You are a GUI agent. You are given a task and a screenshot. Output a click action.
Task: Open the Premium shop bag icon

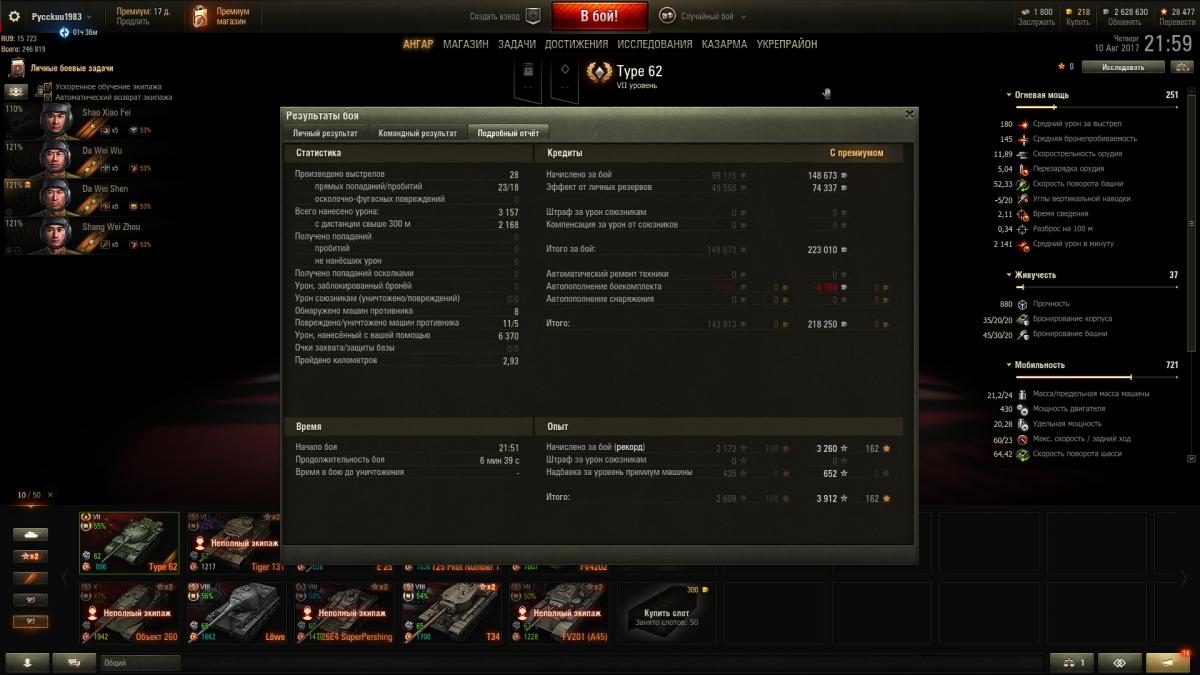coord(200,17)
